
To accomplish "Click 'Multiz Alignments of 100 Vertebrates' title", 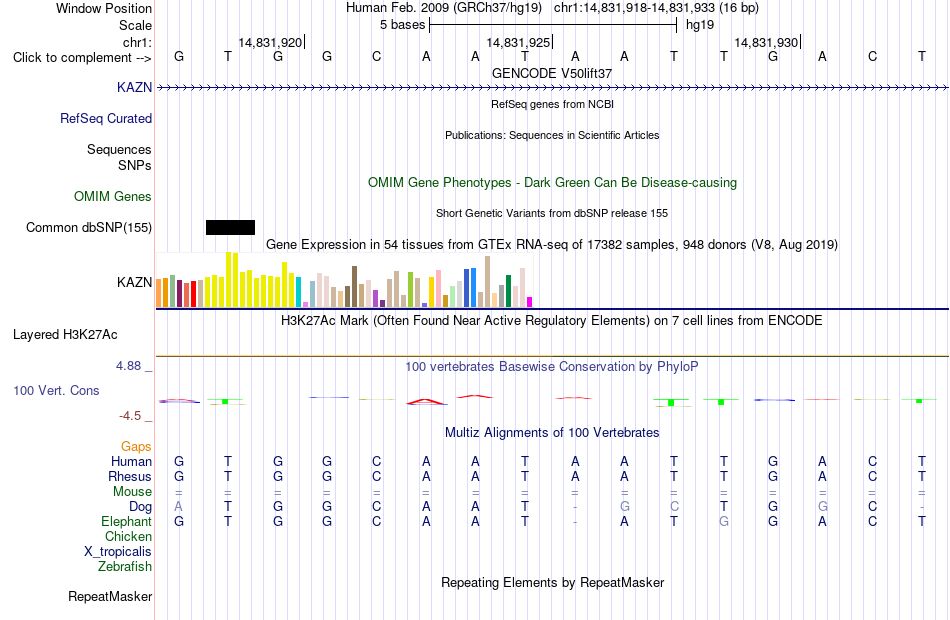I will click(552, 432).
